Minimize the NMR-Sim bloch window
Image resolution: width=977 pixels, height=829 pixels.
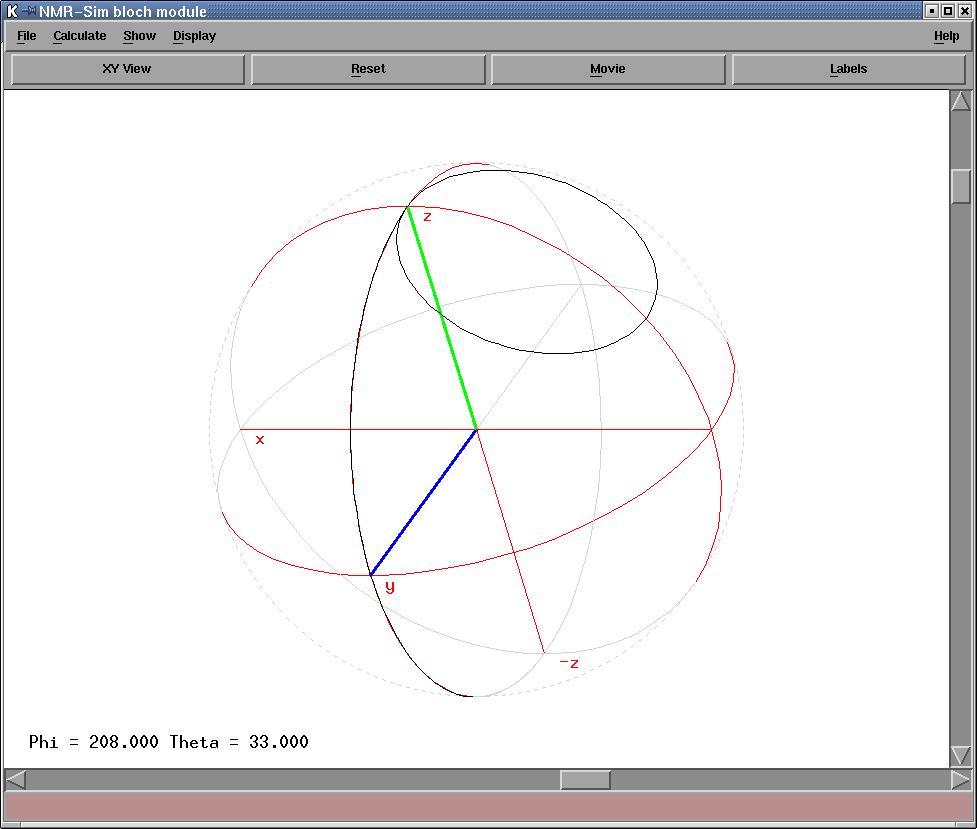932,11
